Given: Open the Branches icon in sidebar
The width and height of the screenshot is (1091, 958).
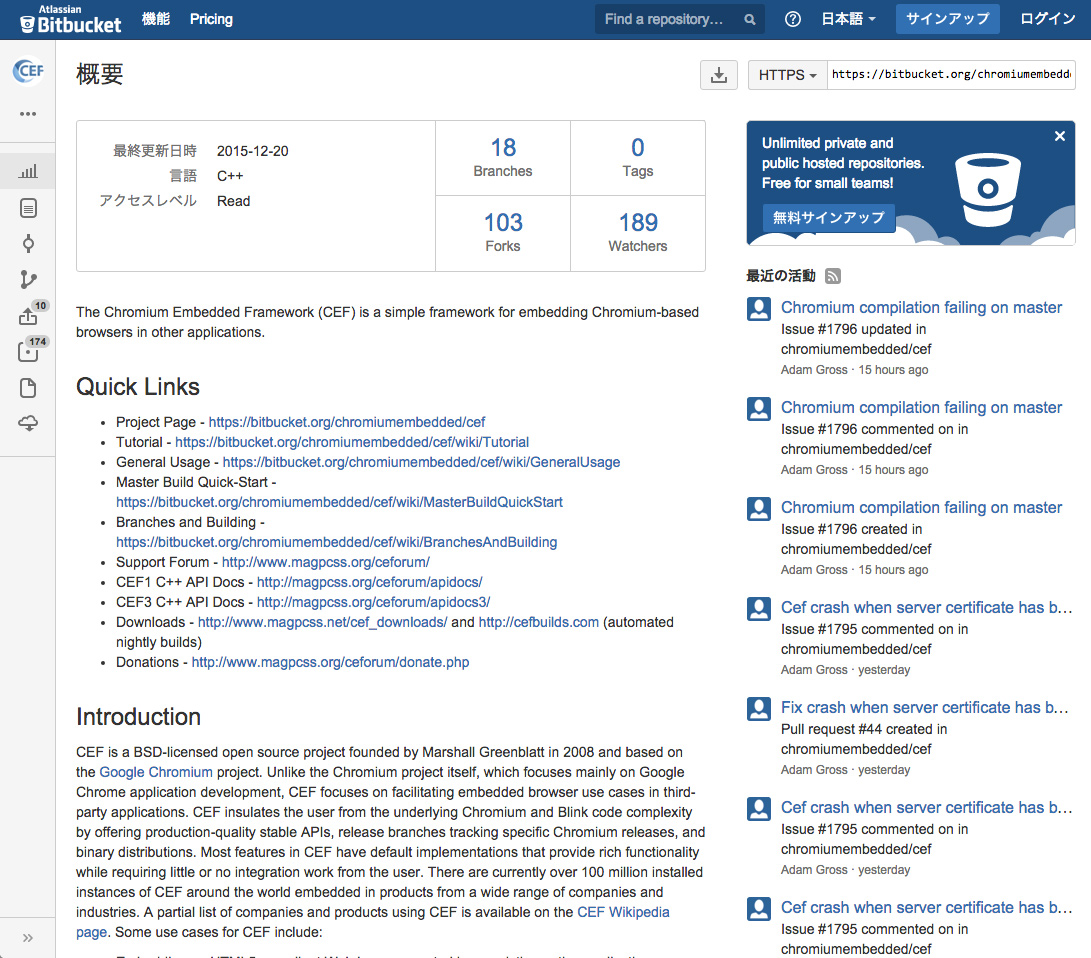Looking at the screenshot, I should point(28,280).
